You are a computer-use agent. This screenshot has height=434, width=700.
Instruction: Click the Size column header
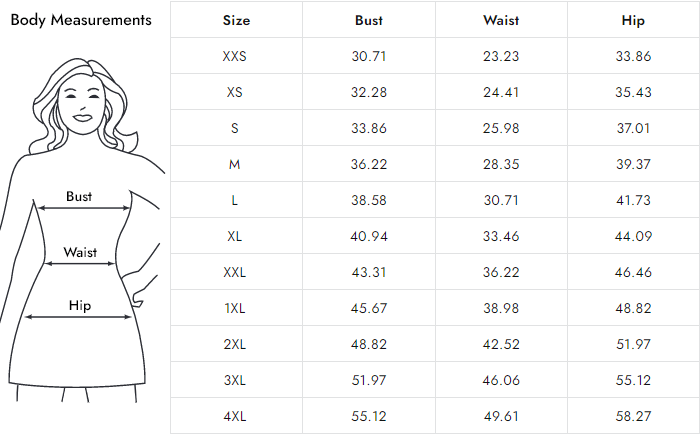[x=235, y=20]
